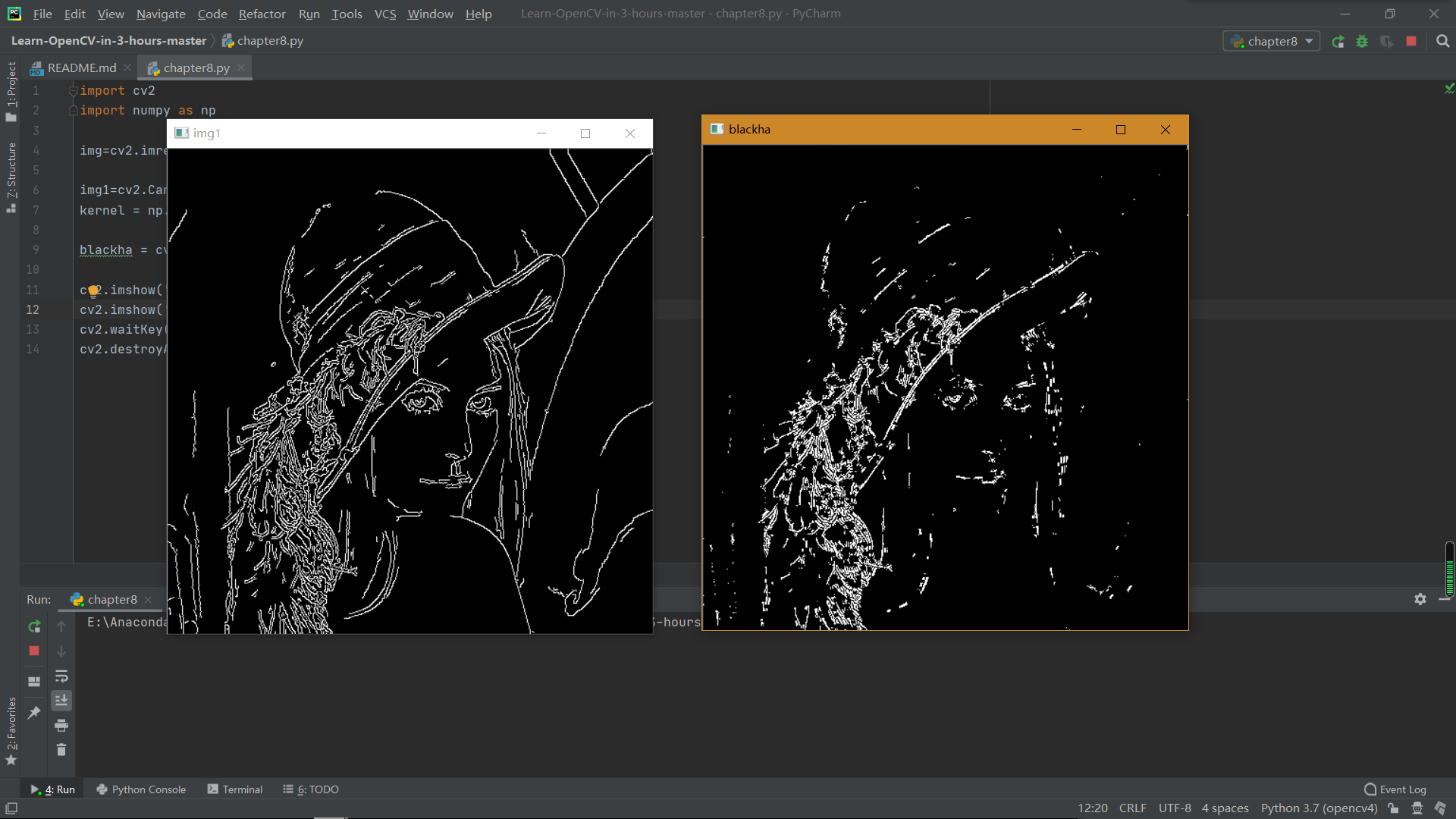Switch to the README.md editor tab
This screenshot has width=1456, height=819.
pyautogui.click(x=81, y=68)
